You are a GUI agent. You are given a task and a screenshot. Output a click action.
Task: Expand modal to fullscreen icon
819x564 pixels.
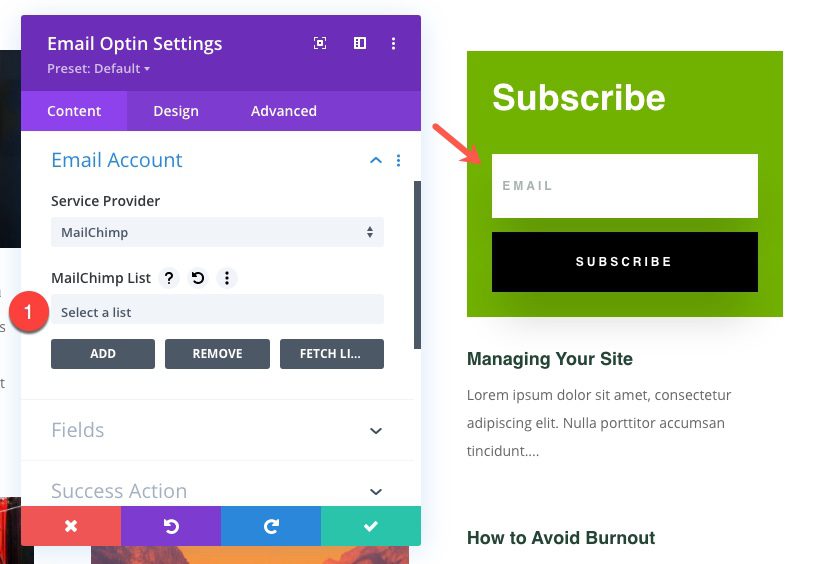coord(320,43)
